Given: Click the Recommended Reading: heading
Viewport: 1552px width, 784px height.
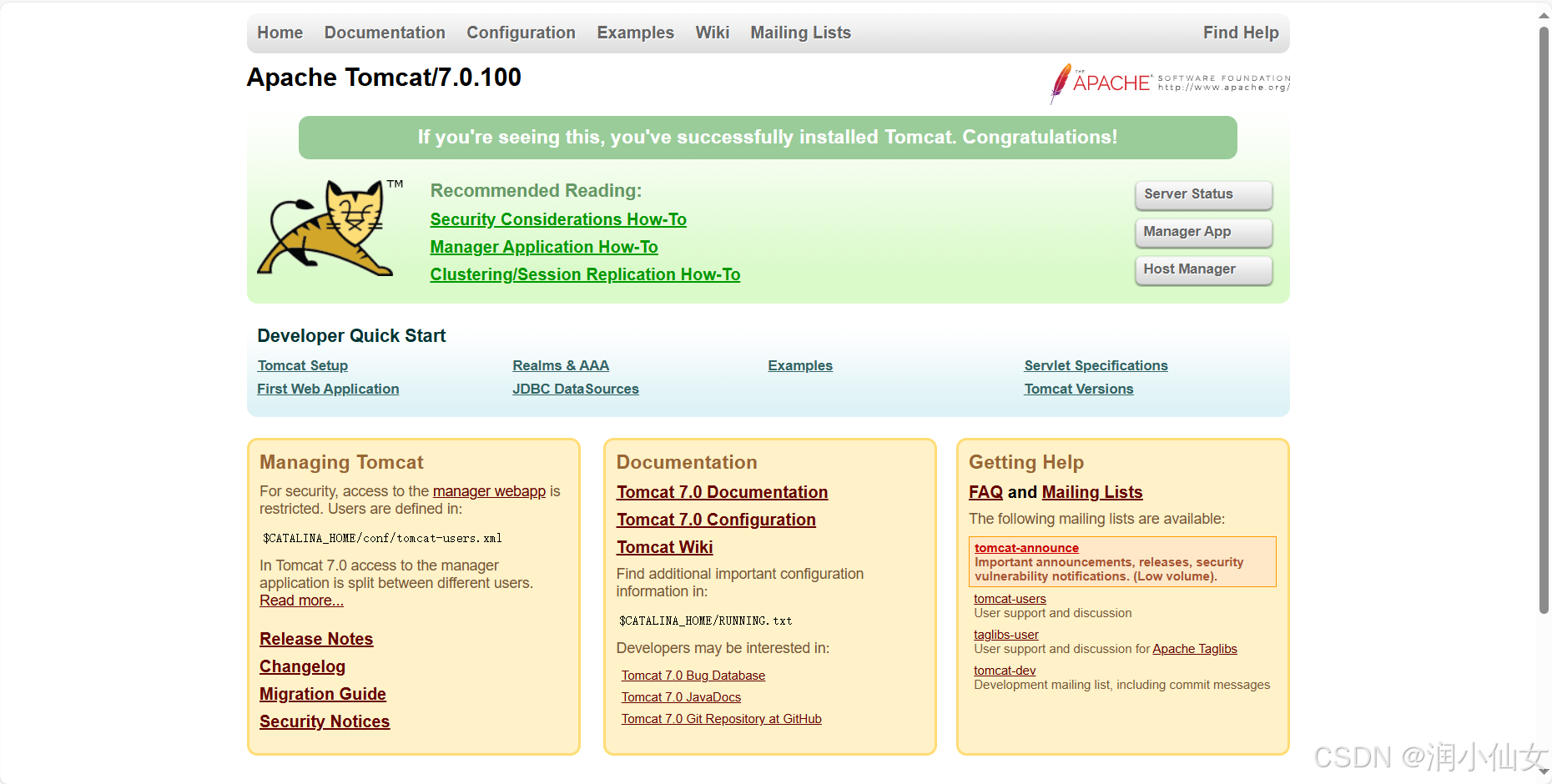Looking at the screenshot, I should click(536, 191).
